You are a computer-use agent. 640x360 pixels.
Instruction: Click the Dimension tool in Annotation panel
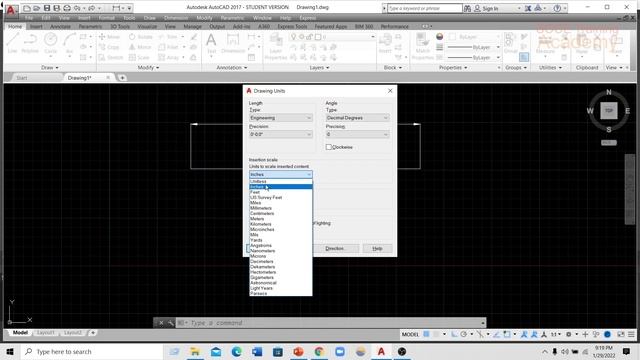233,43
